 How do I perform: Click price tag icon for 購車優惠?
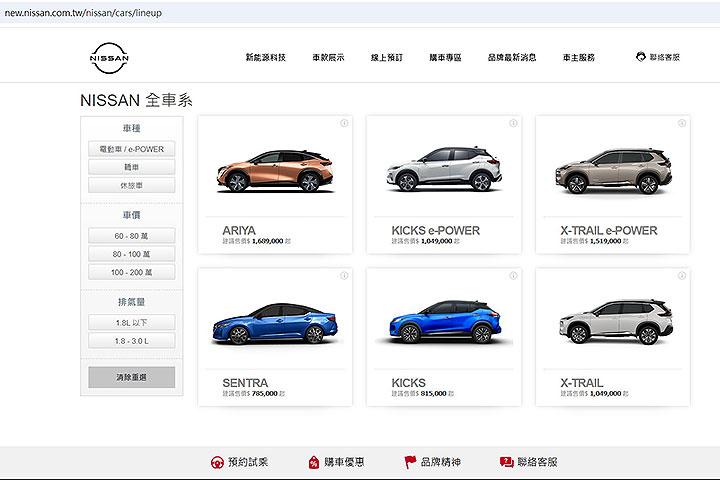pyautogui.click(x=314, y=463)
